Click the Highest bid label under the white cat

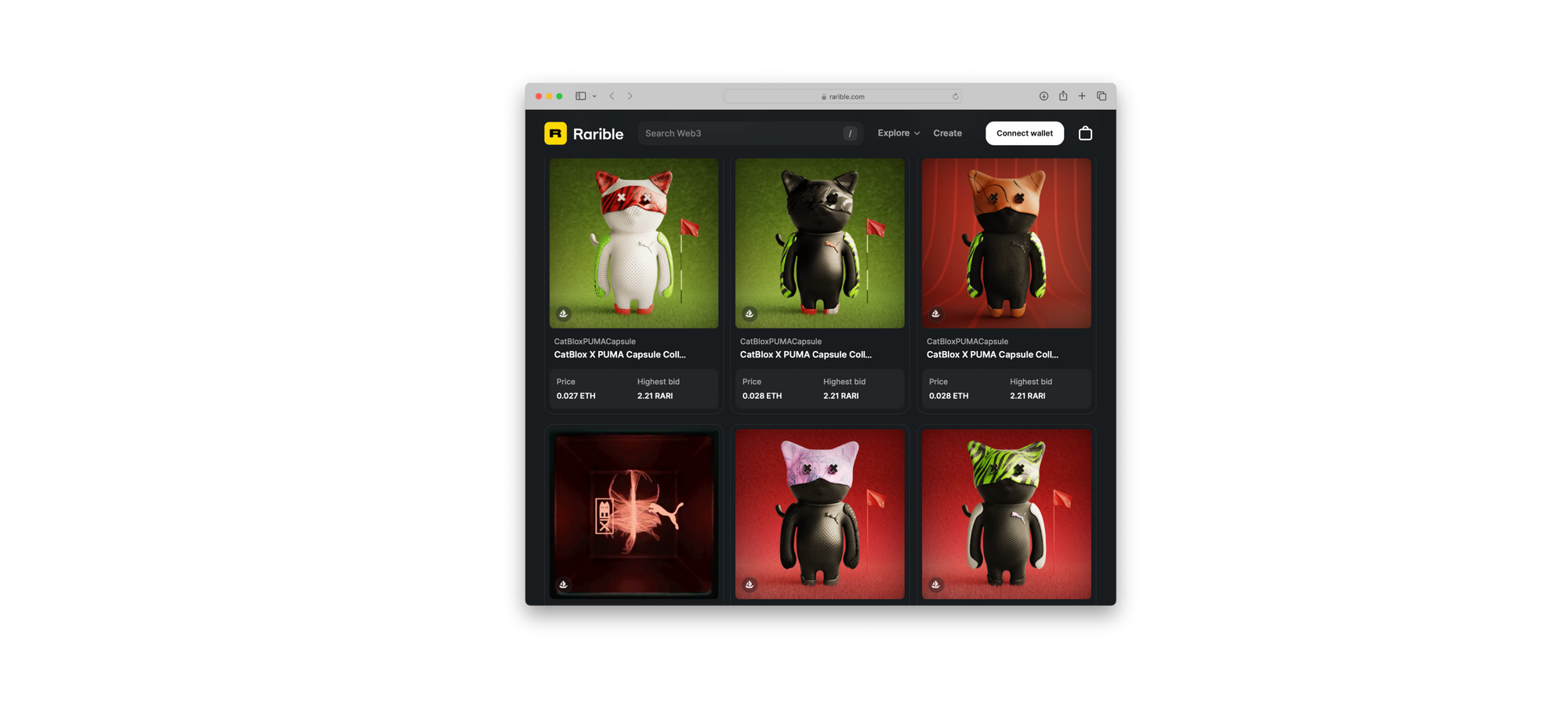(x=659, y=382)
